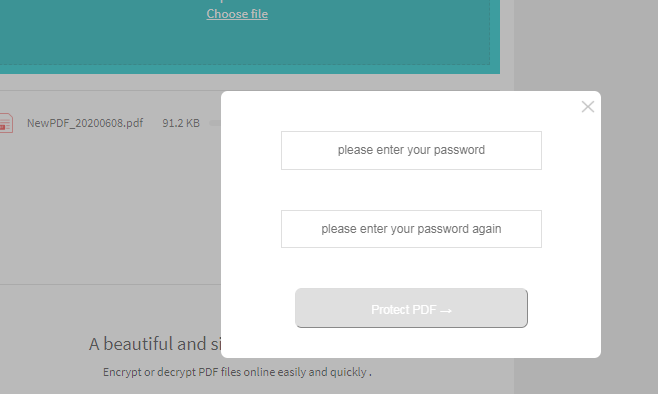Click the Protect PDF button

[411, 308]
